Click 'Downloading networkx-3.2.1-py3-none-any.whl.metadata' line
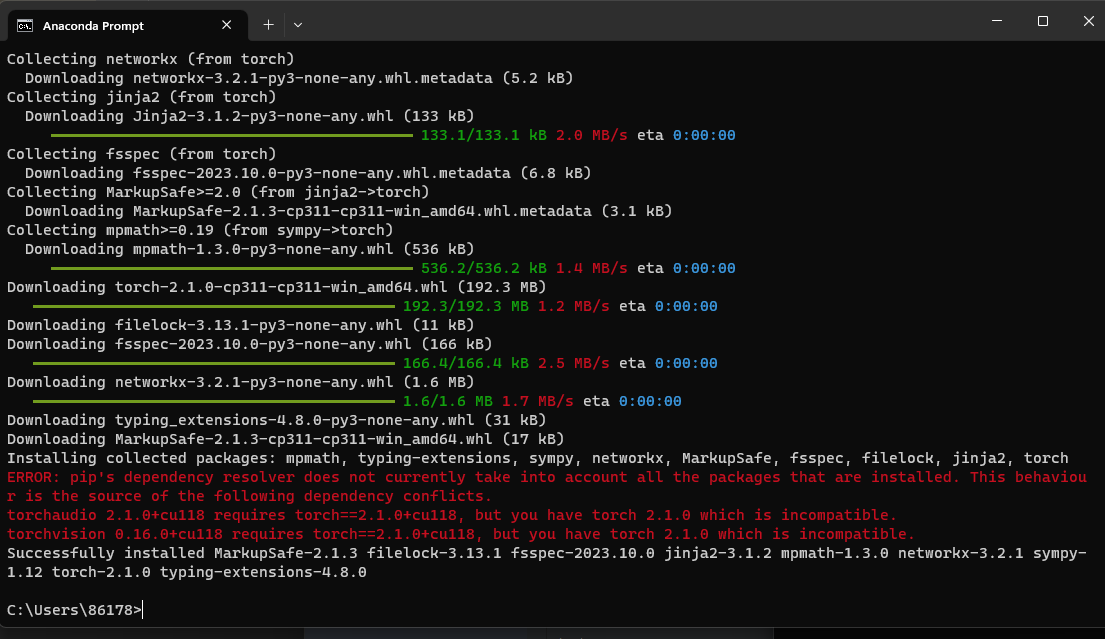Viewport: 1105px width, 639px height. coord(299,78)
